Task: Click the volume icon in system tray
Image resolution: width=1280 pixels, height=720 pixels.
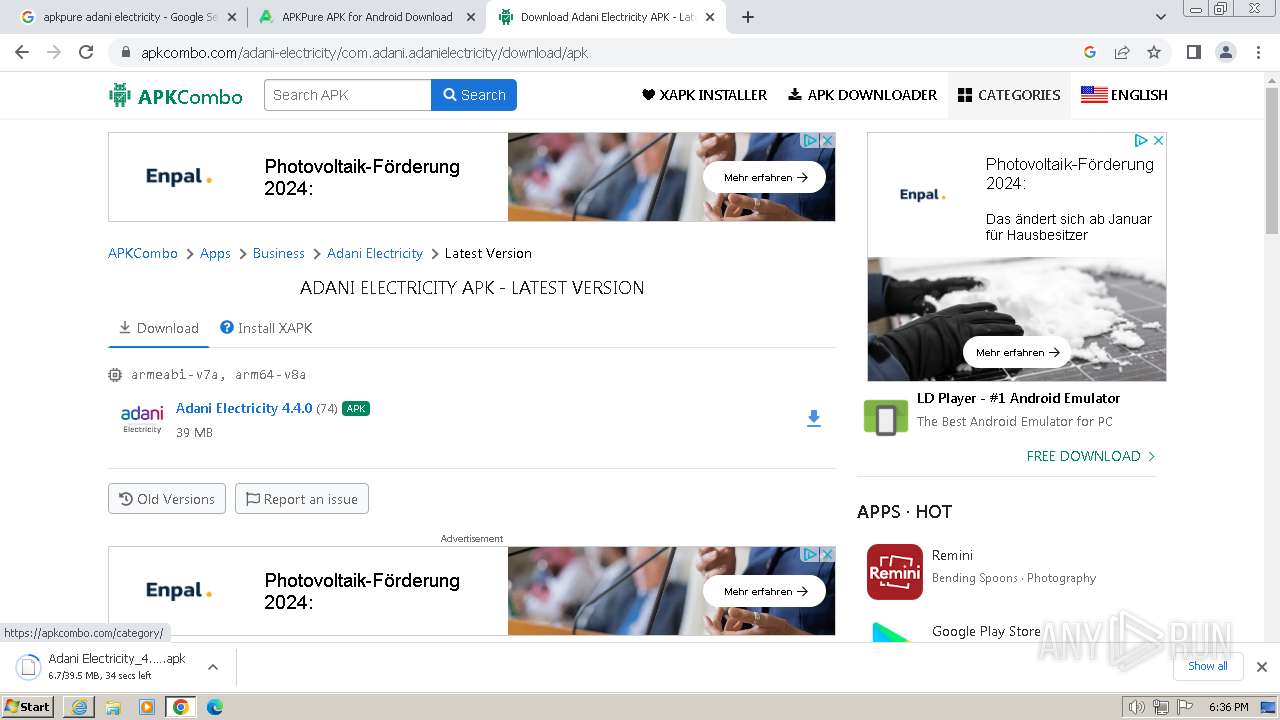Action: [x=1136, y=707]
